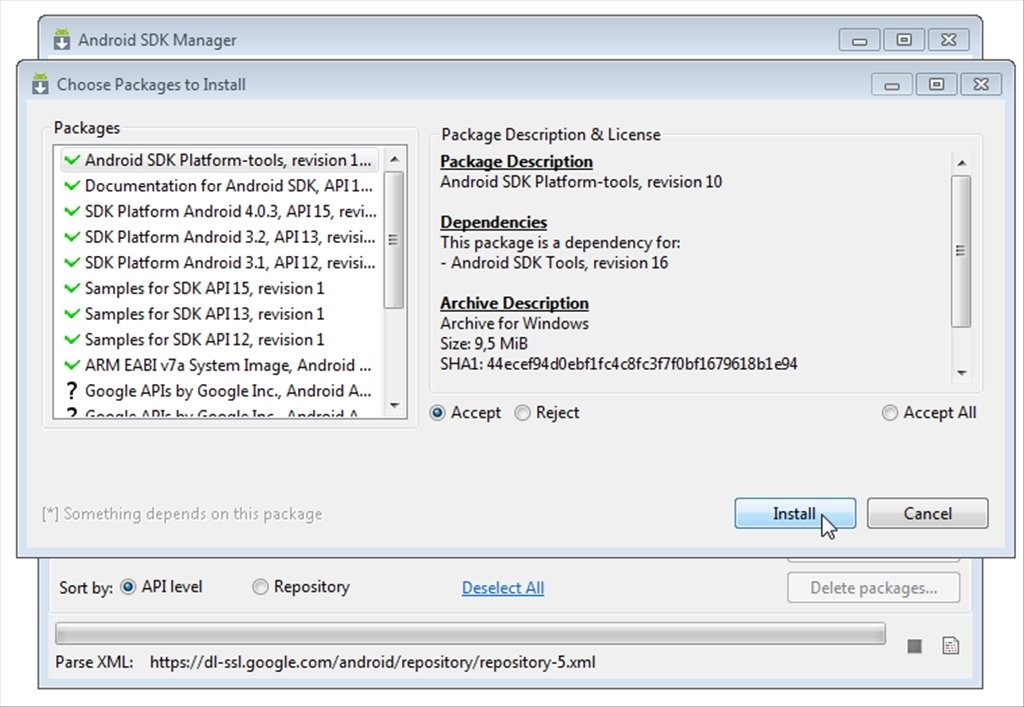The height and width of the screenshot is (707, 1024).
Task: Click the Android icon on the Choose Packages dialog
Action: (x=40, y=84)
